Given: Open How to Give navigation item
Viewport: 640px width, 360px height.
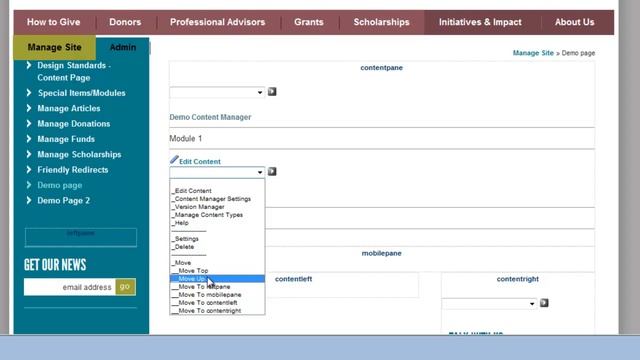Looking at the screenshot, I should [53, 22].
